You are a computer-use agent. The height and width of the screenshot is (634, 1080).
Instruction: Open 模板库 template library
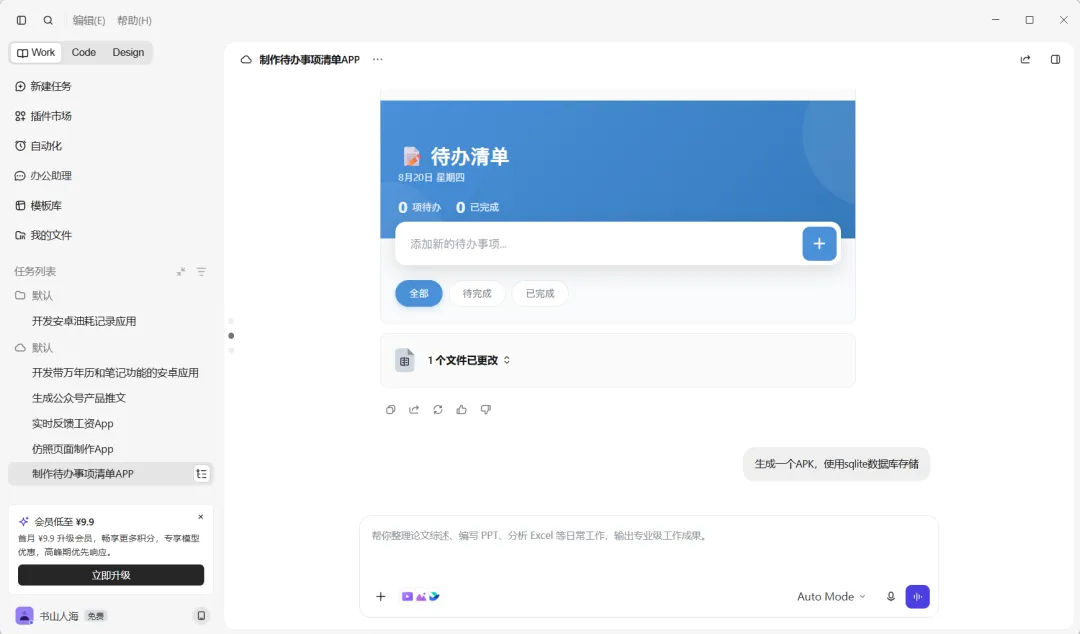(38, 205)
